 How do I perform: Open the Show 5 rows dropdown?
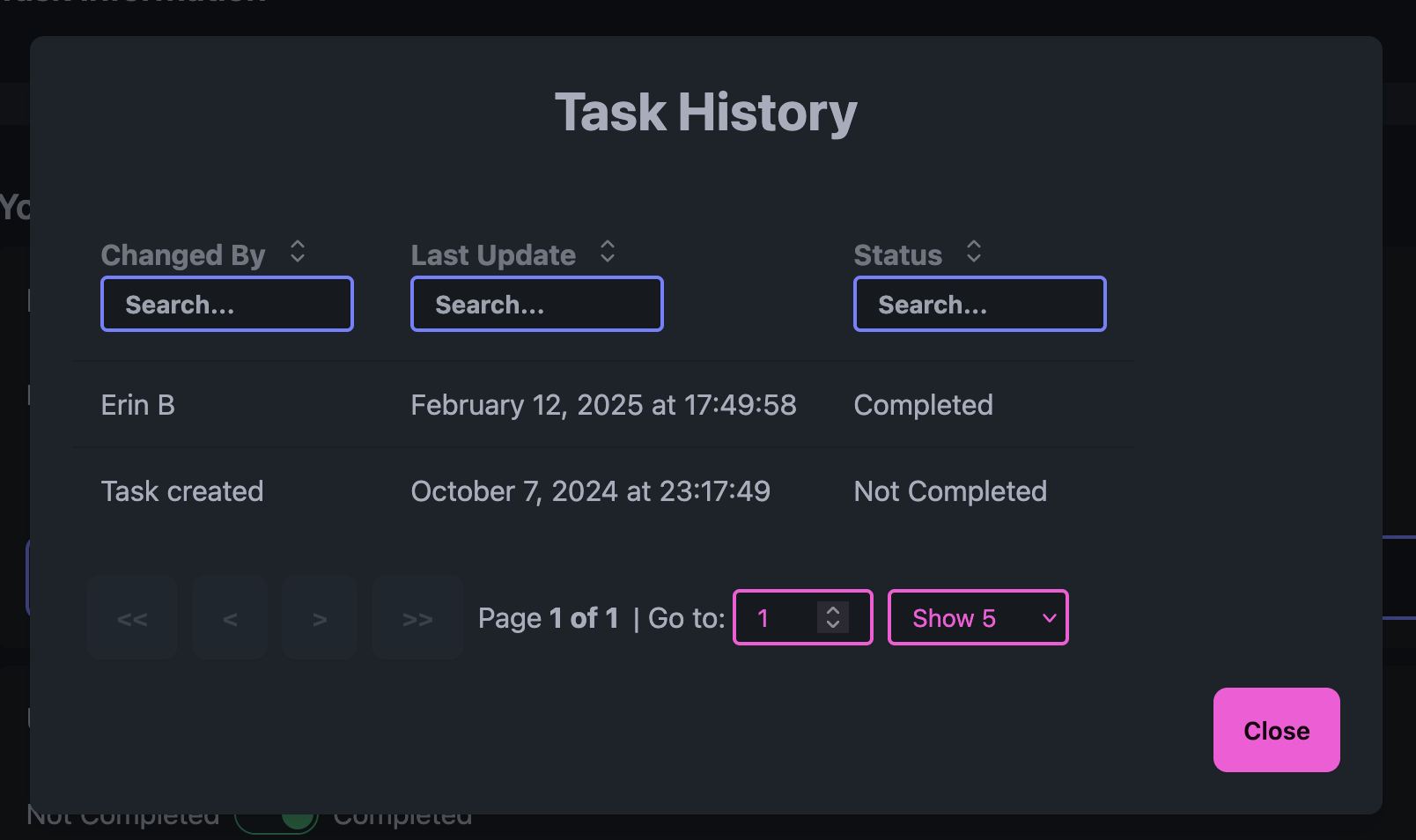click(977, 618)
